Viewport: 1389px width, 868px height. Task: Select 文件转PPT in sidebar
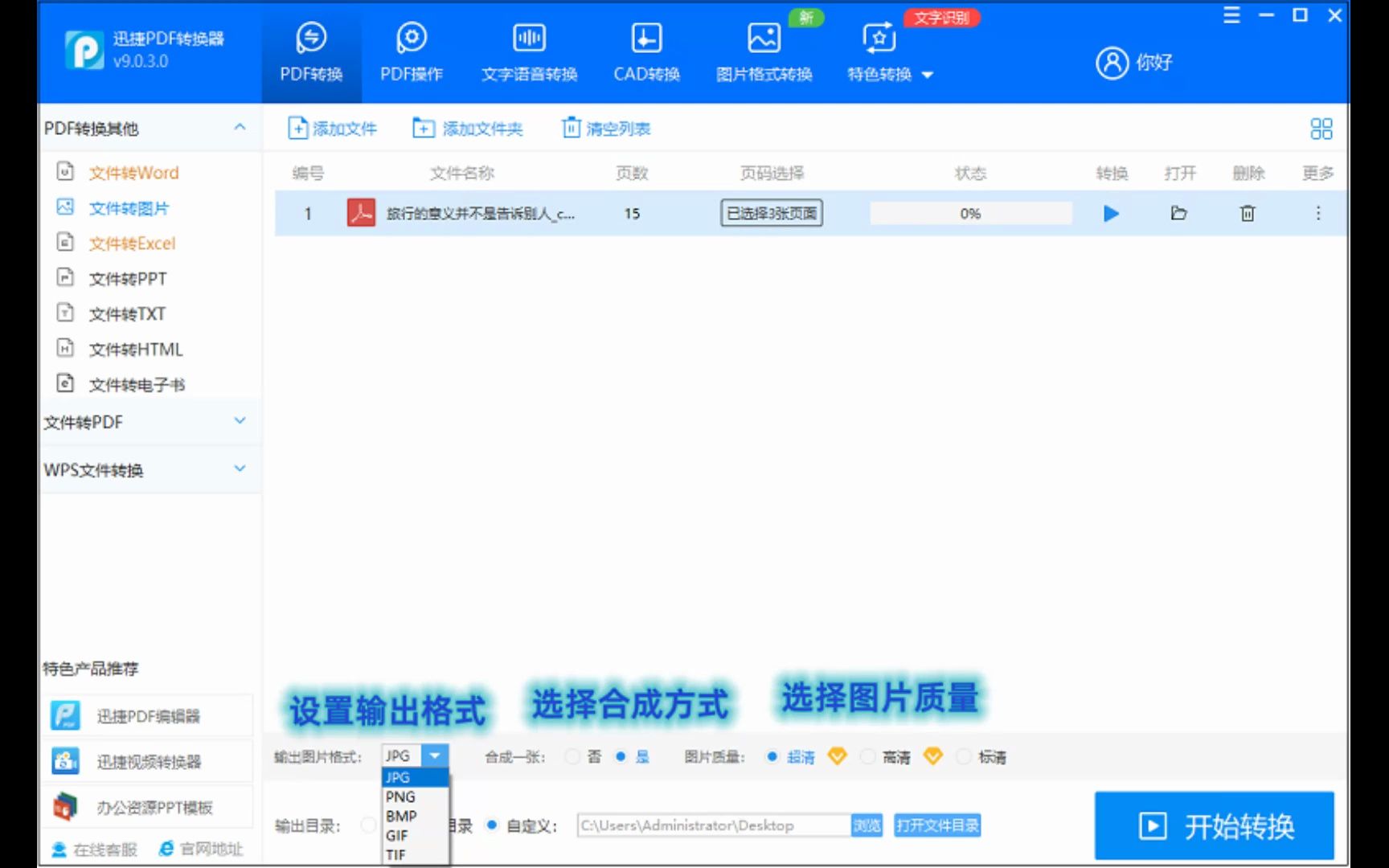point(127,279)
